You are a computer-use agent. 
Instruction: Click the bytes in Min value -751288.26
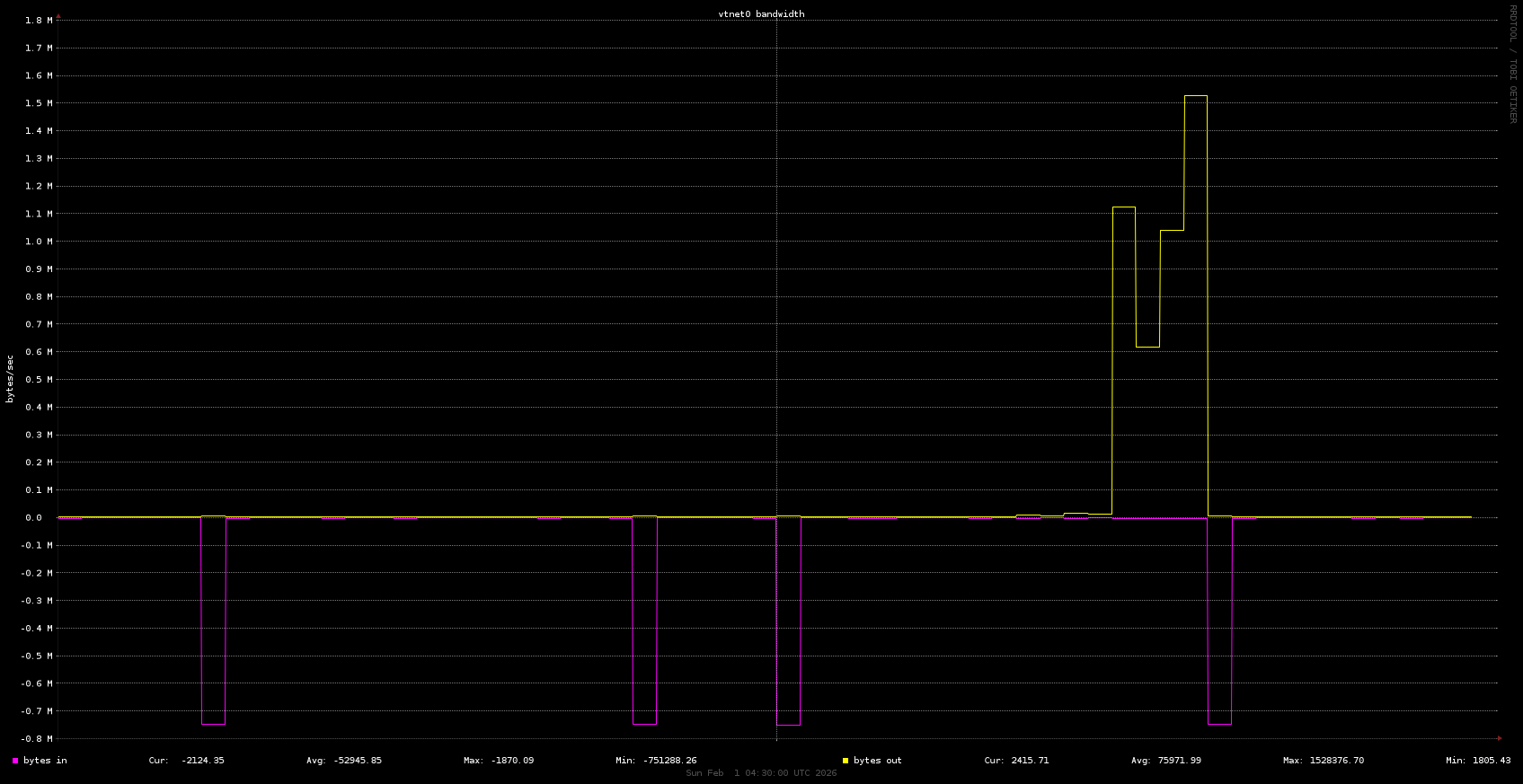(669, 761)
